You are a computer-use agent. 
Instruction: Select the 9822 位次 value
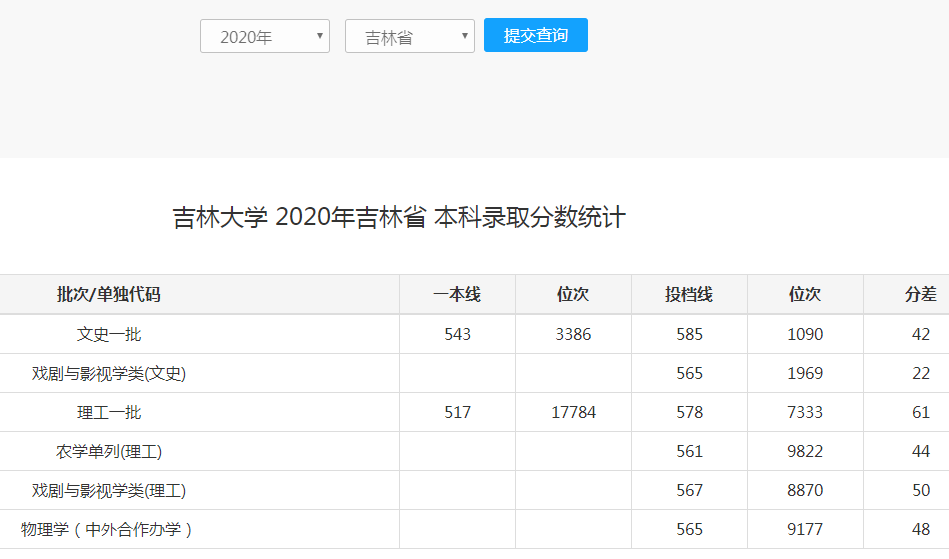(805, 451)
